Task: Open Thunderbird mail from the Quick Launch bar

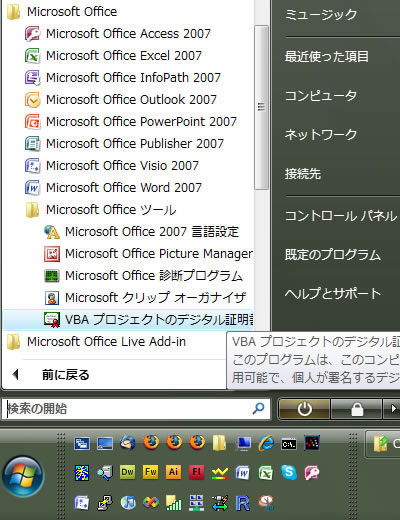Action: [x=128, y=443]
